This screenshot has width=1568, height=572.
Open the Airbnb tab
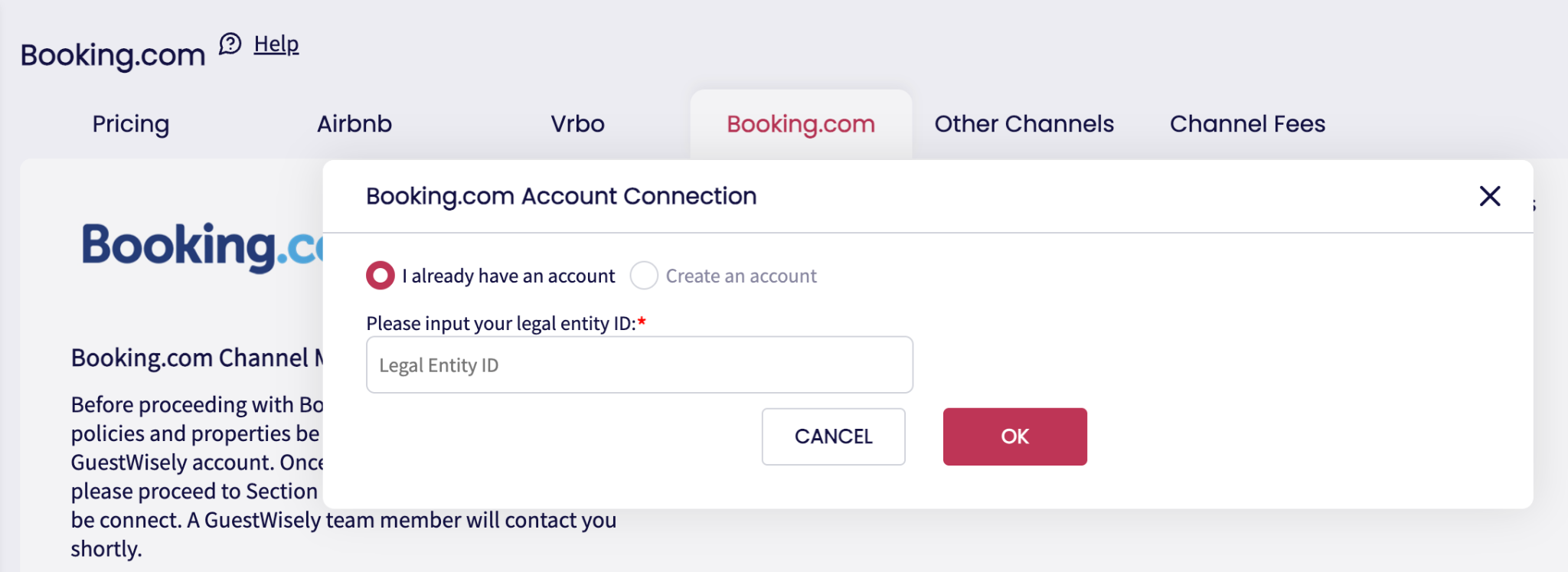coord(354,124)
